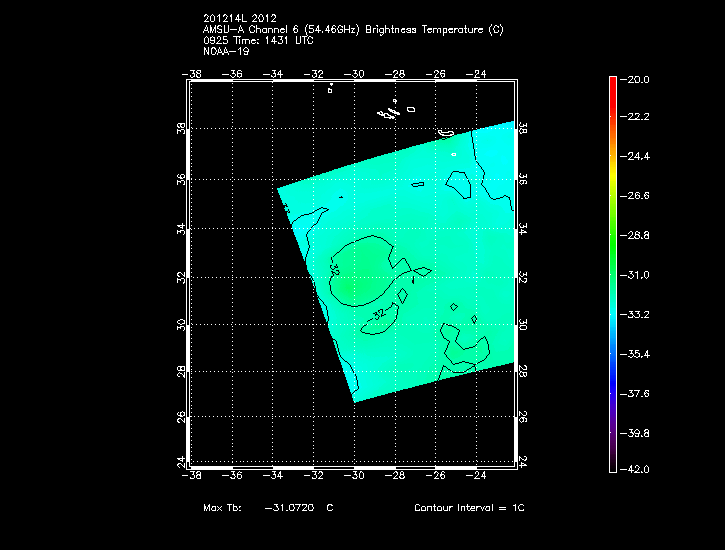The width and height of the screenshot is (725, 550).
Task: Click the blue section of the color bar
Action: (612, 370)
